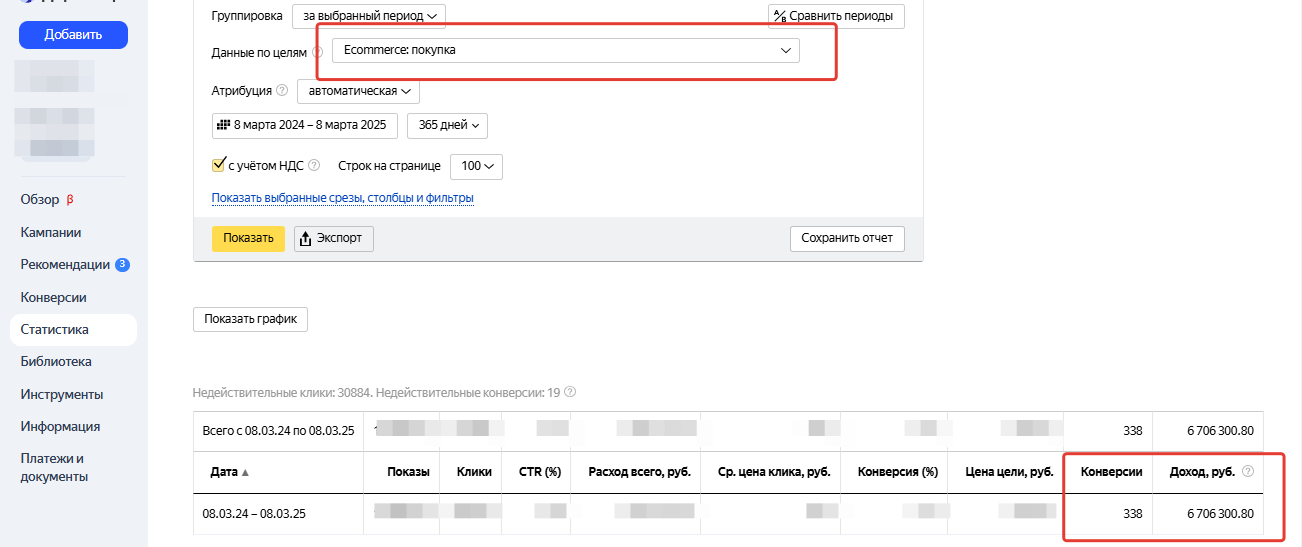The width and height of the screenshot is (1302, 547).
Task: Open the 365 дней period dropdown
Action: pos(447,126)
